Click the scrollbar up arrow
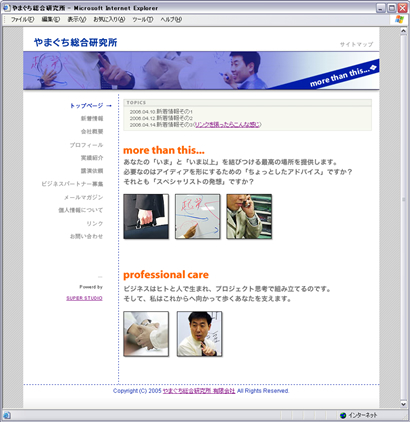This screenshot has width=410, height=422. tap(403, 31)
